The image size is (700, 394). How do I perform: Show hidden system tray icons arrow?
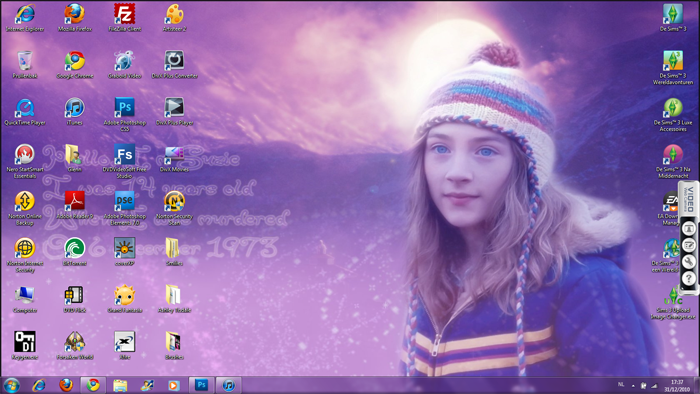(633, 385)
